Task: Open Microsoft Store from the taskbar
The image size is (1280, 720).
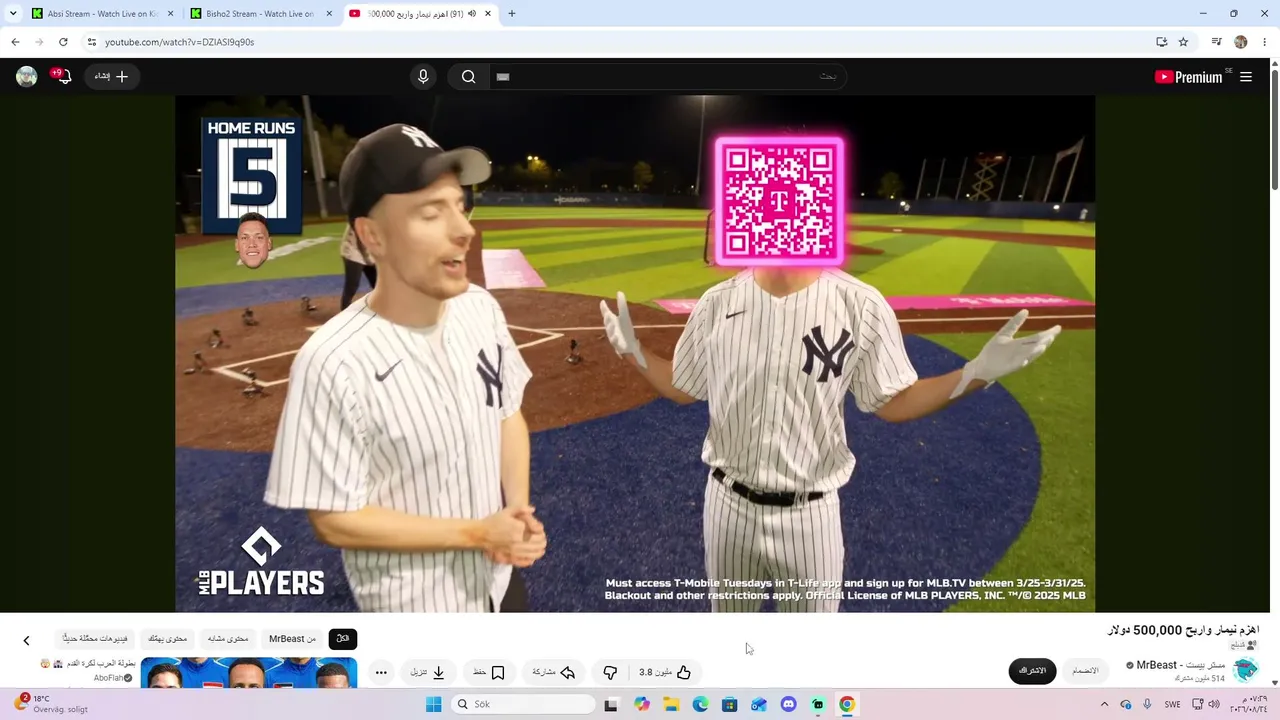Action: coord(729,704)
